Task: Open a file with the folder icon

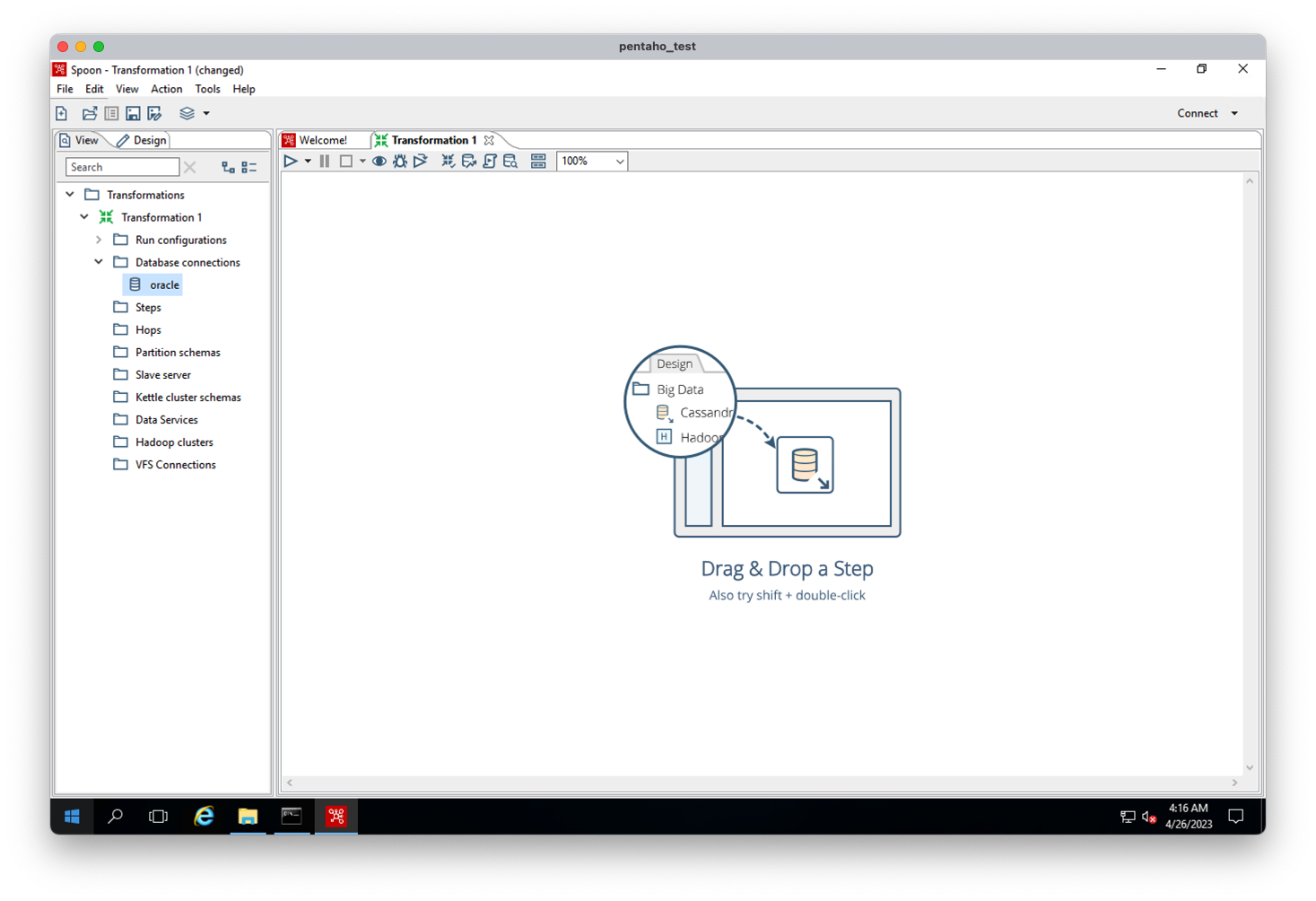Action: pos(90,113)
